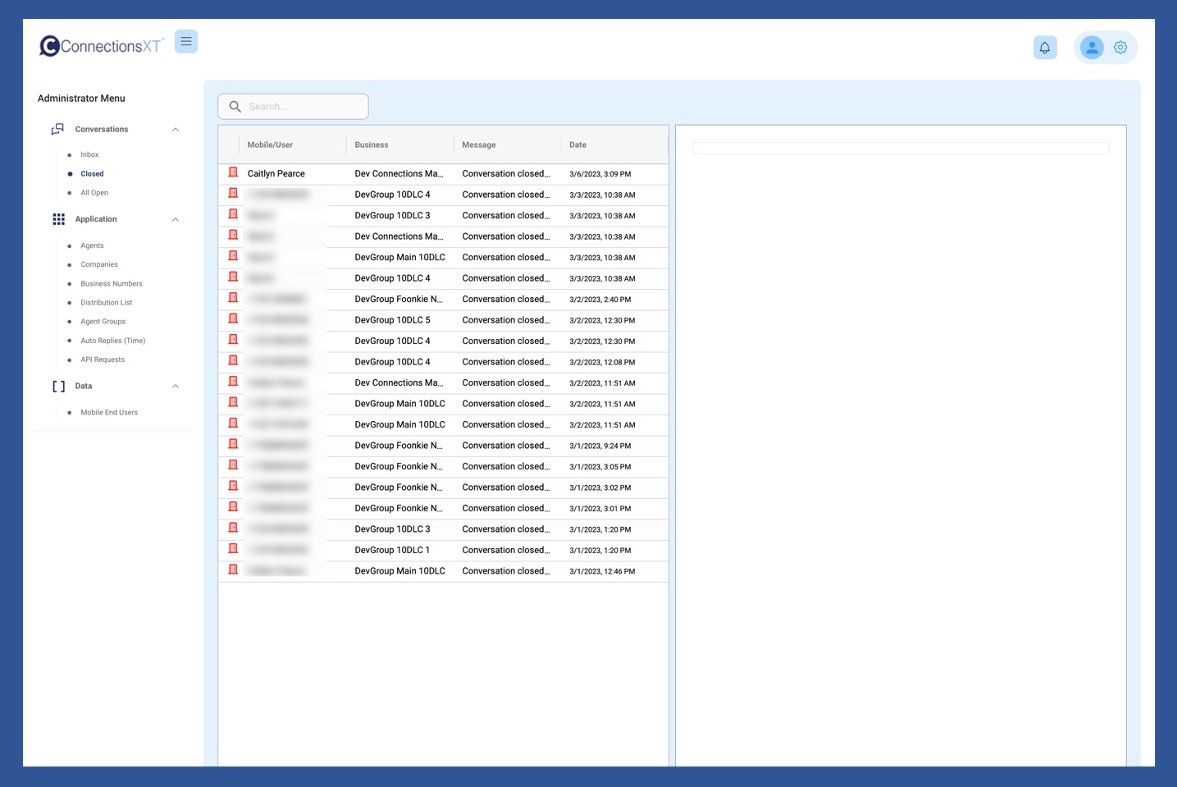Click the ConnectionsXT logo
This screenshot has height=787, width=1177.
(101, 46)
